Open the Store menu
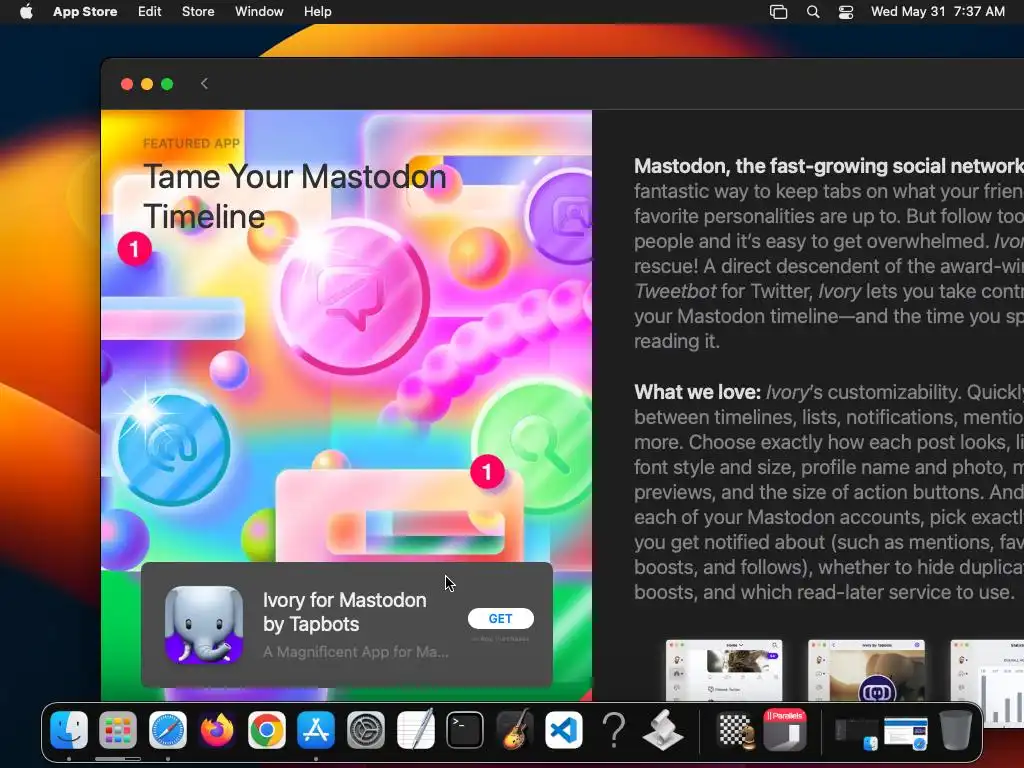Screen dimensions: 1024x768 pos(198,12)
